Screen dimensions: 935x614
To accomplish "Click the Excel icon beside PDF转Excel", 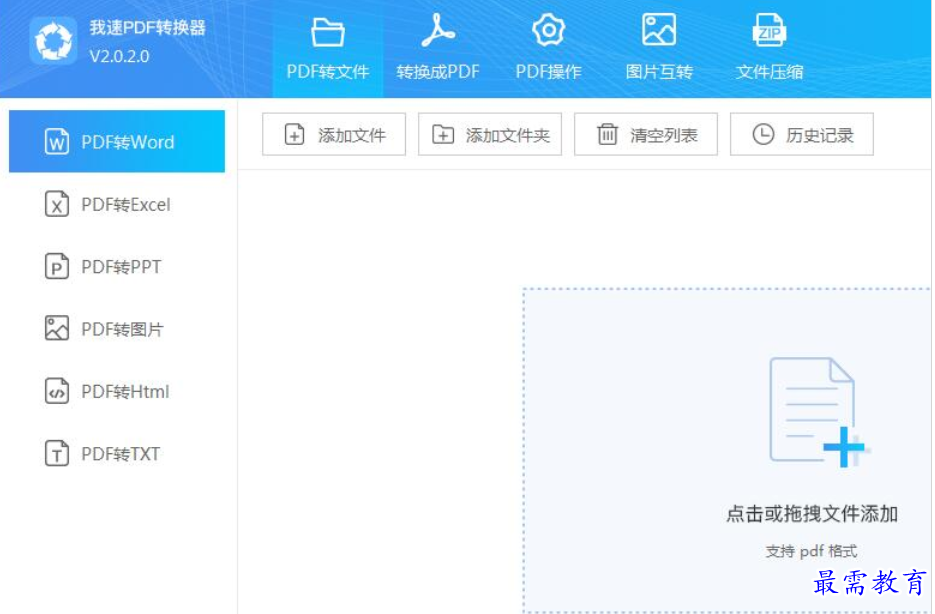I will 57,204.
